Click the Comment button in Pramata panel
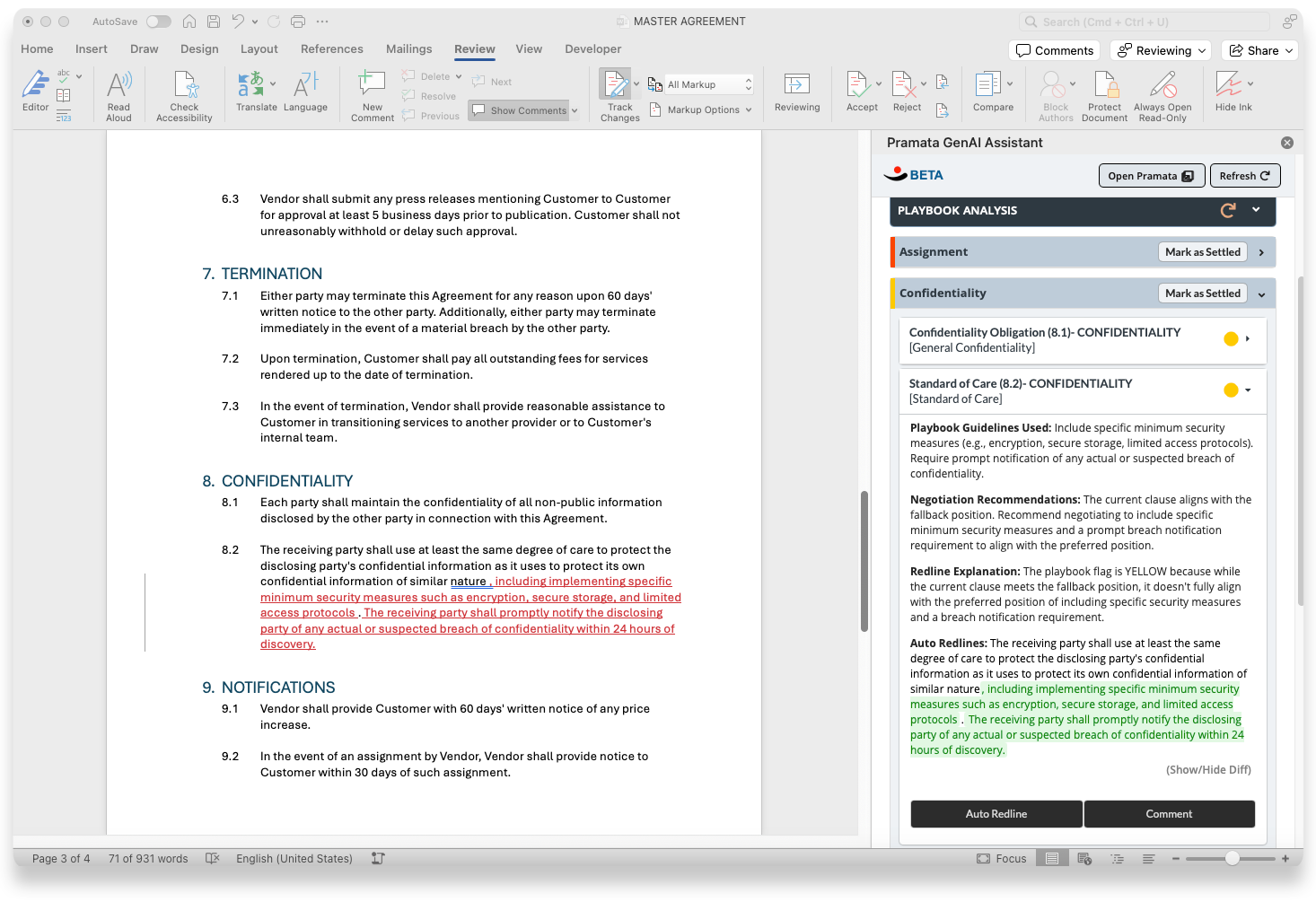 pyautogui.click(x=1169, y=814)
